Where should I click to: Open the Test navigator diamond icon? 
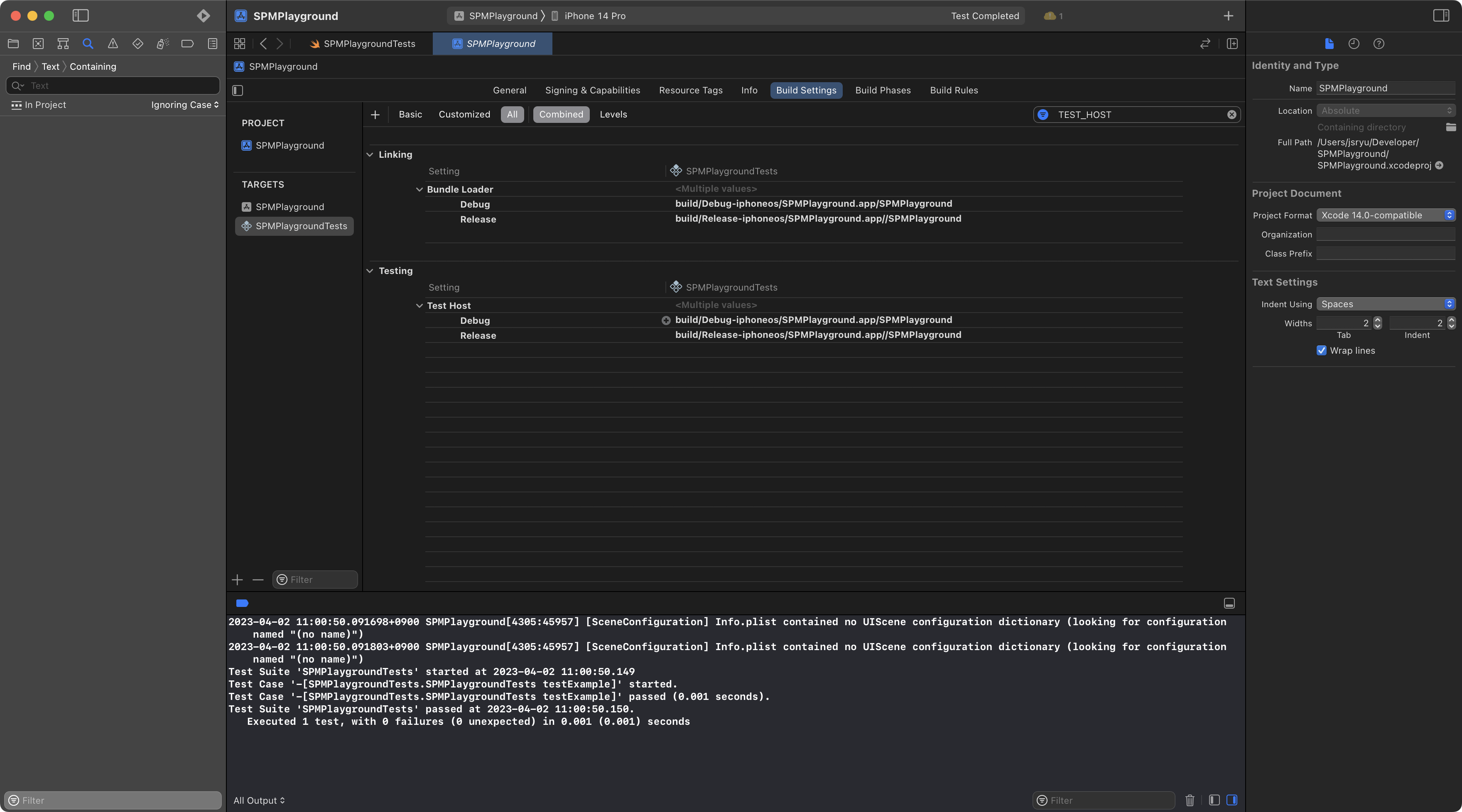click(138, 44)
